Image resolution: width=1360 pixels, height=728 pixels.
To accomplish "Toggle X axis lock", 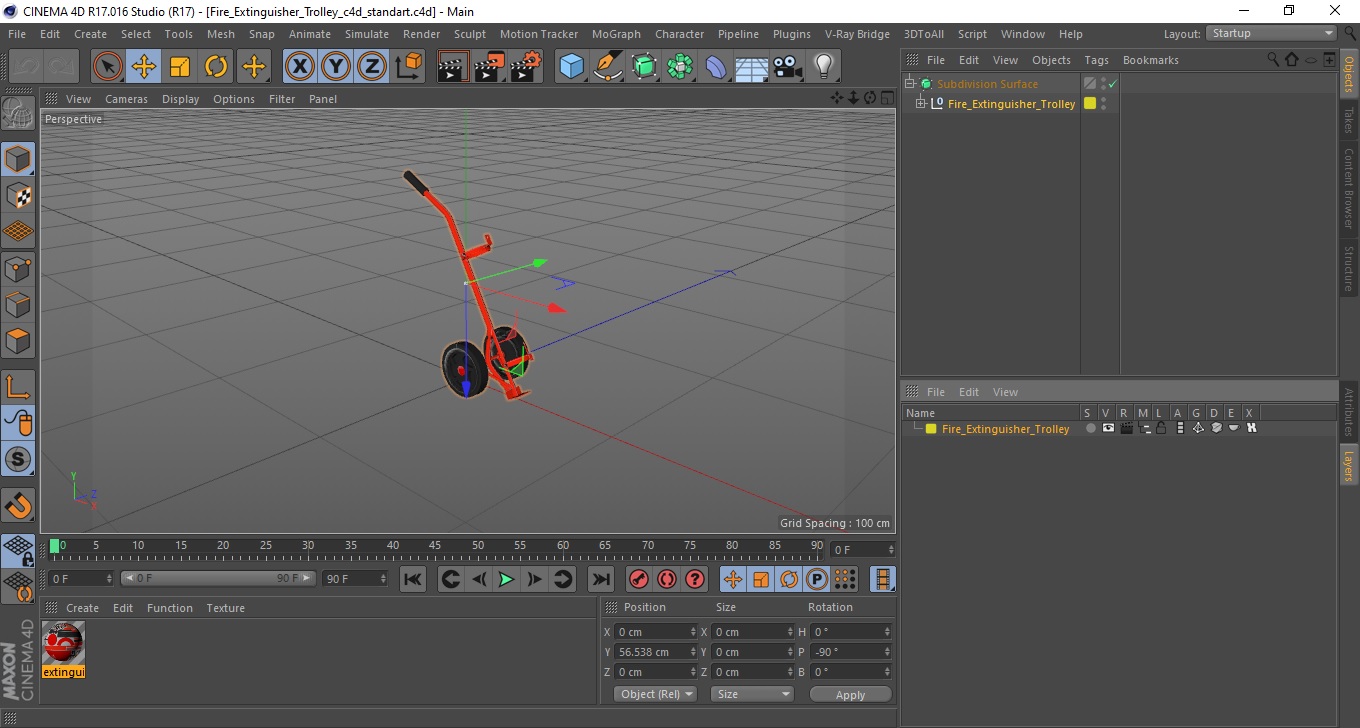I will 300,67.
